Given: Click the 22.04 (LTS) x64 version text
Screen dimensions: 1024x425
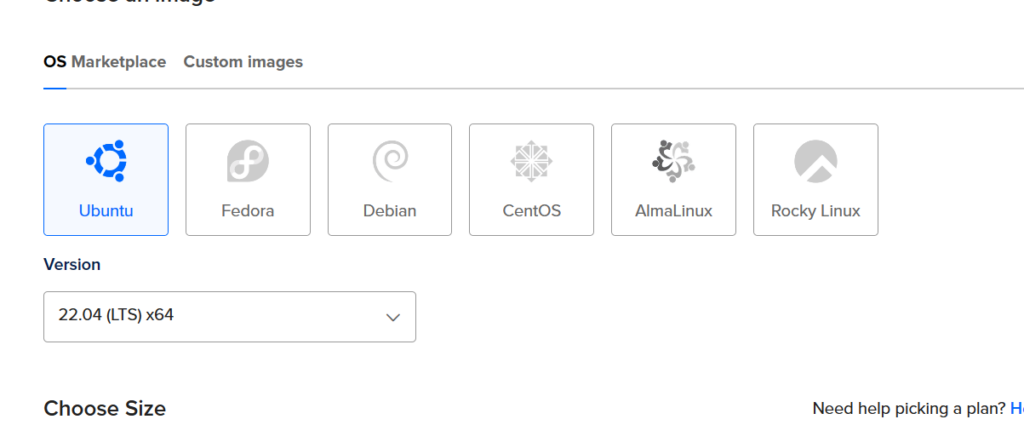Looking at the screenshot, I should (117, 316).
